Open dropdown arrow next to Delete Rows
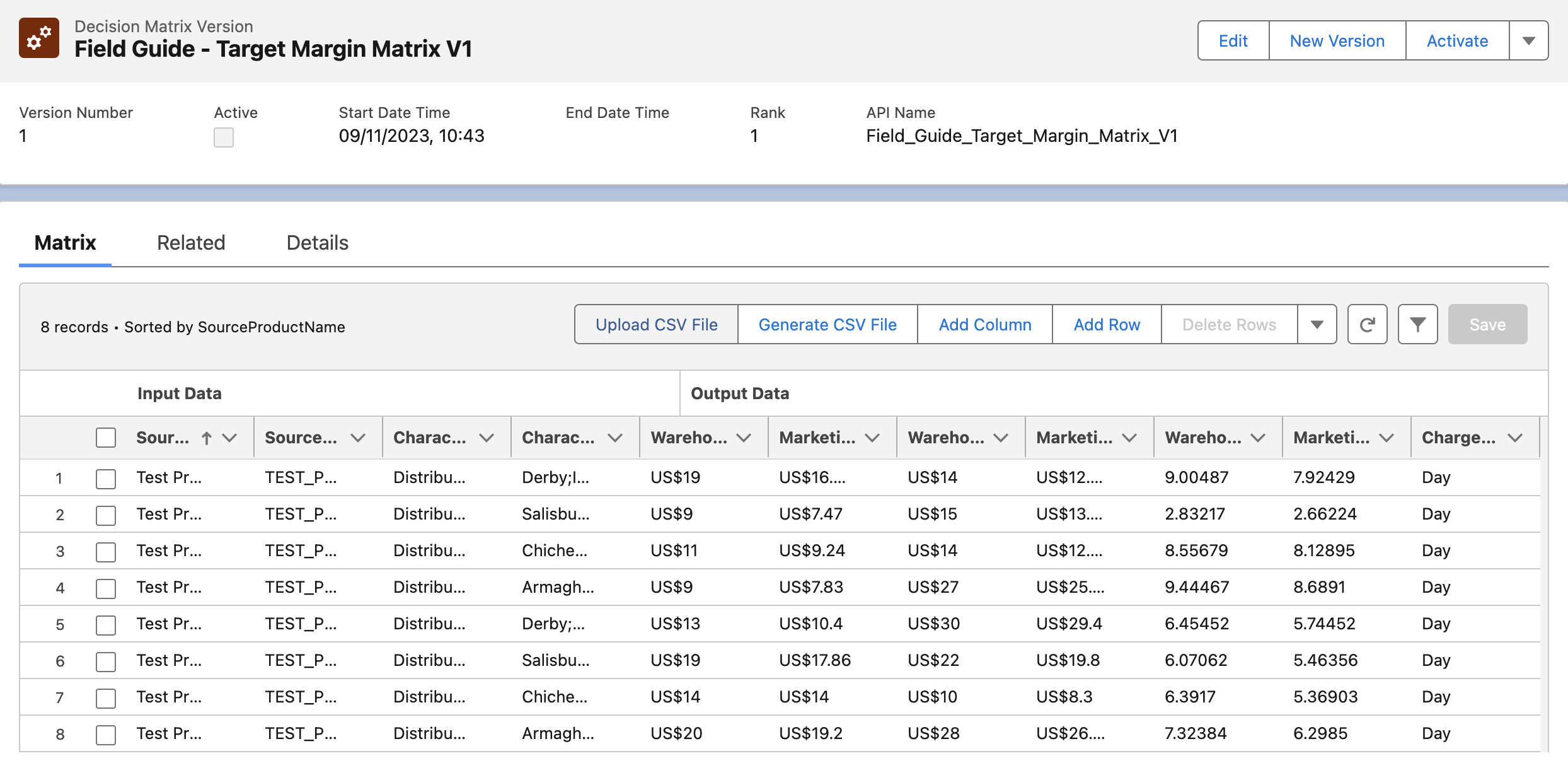Screen dimensions: 1568x763 [x=1317, y=325]
